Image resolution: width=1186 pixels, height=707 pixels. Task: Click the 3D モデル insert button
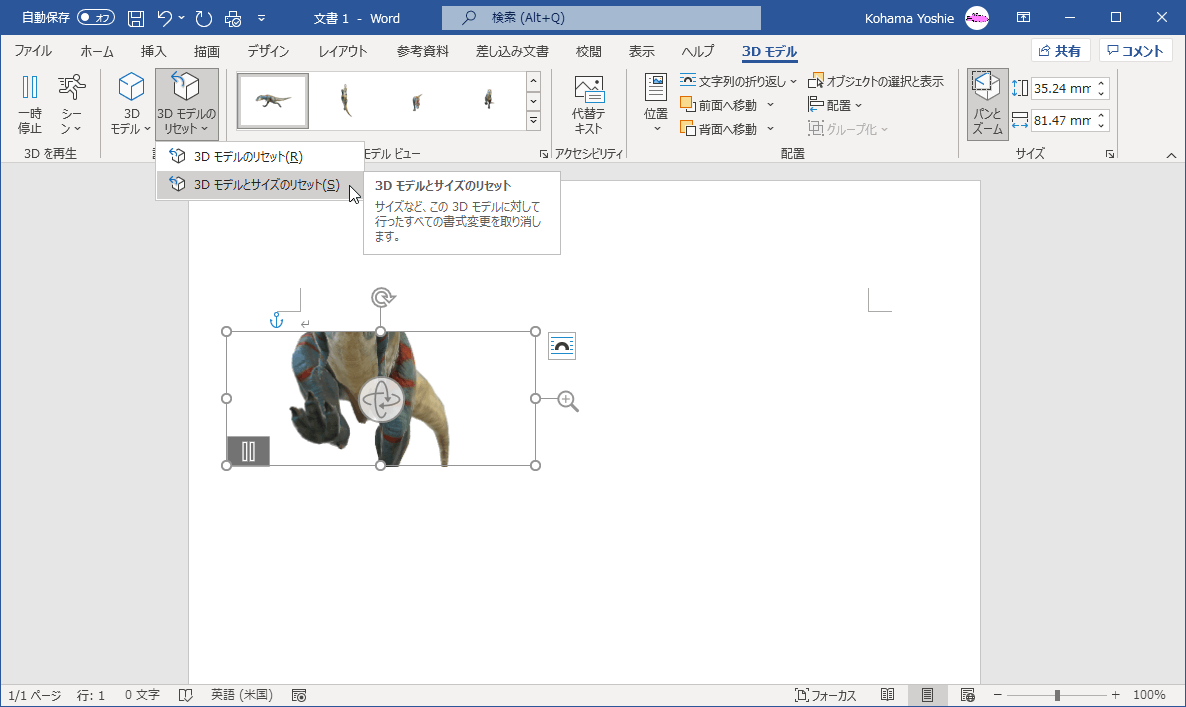[x=131, y=104]
